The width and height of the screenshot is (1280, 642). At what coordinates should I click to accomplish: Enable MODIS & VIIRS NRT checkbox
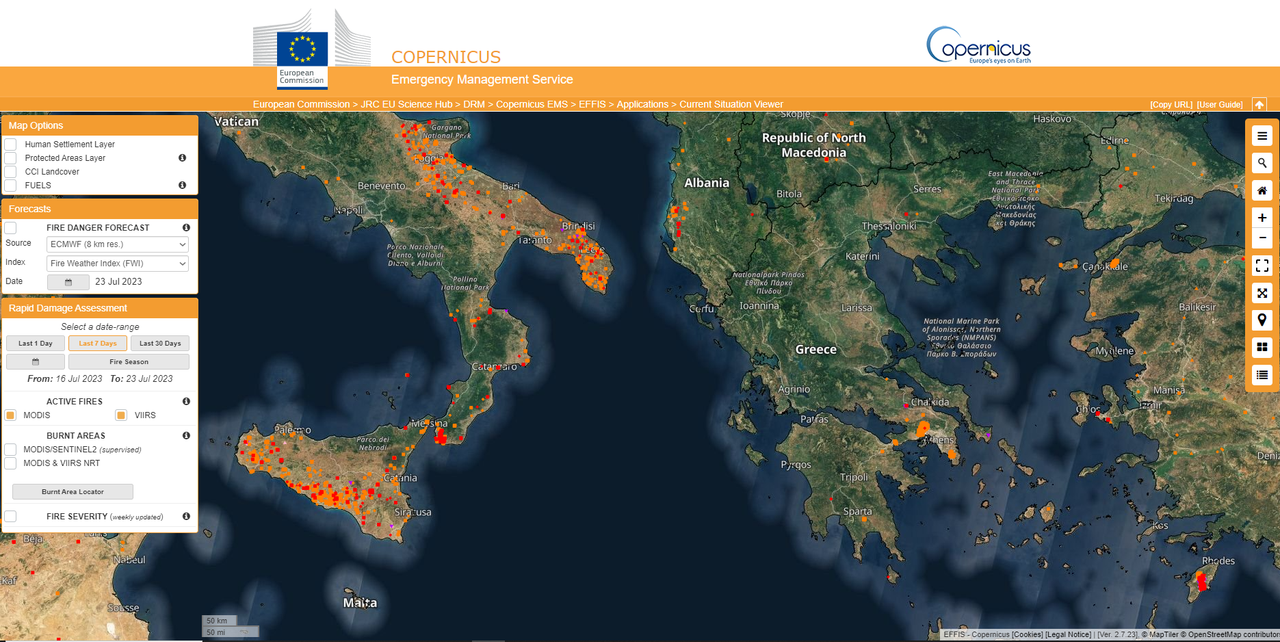(x=10, y=464)
